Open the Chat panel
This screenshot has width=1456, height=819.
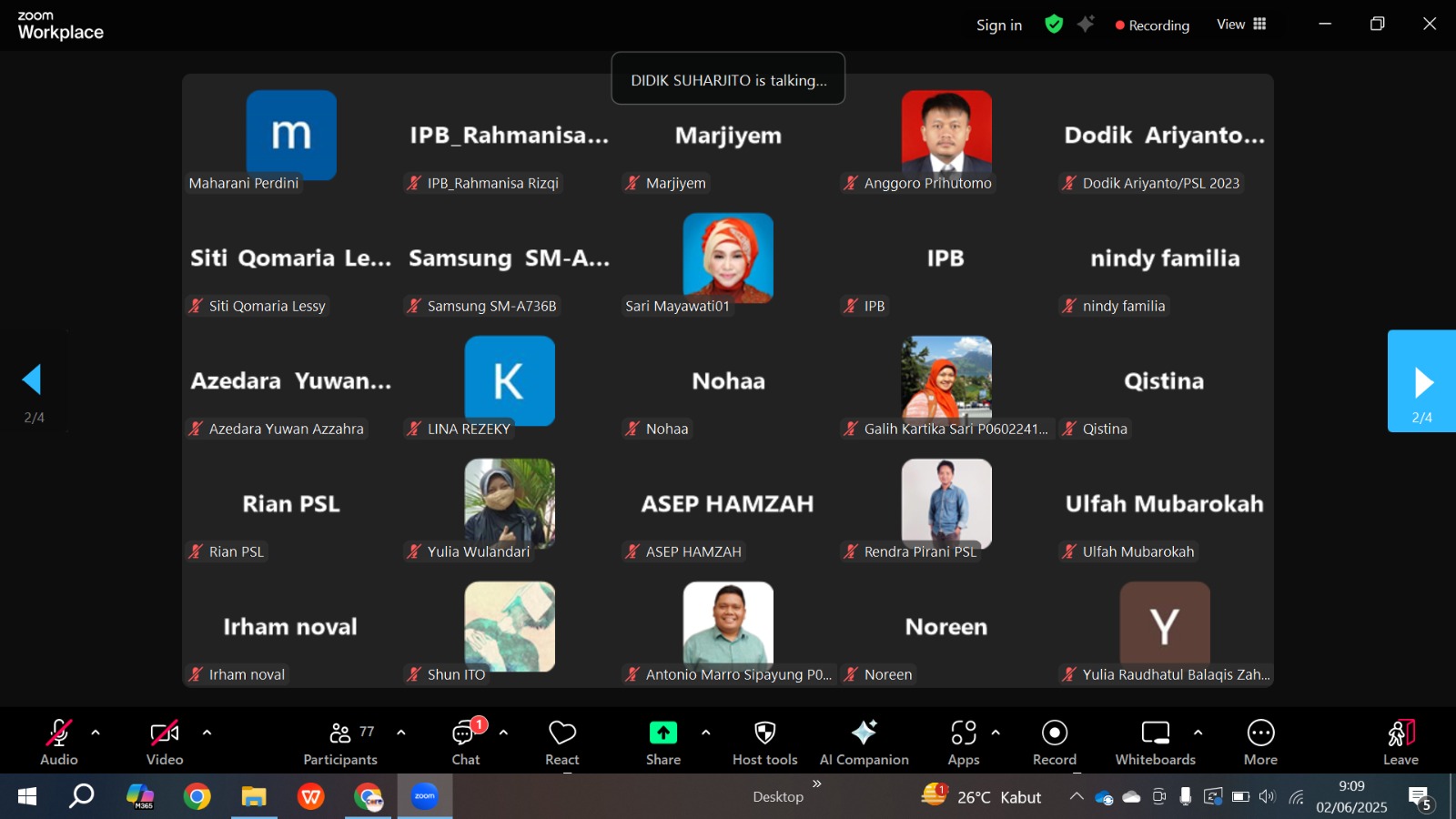click(x=466, y=741)
